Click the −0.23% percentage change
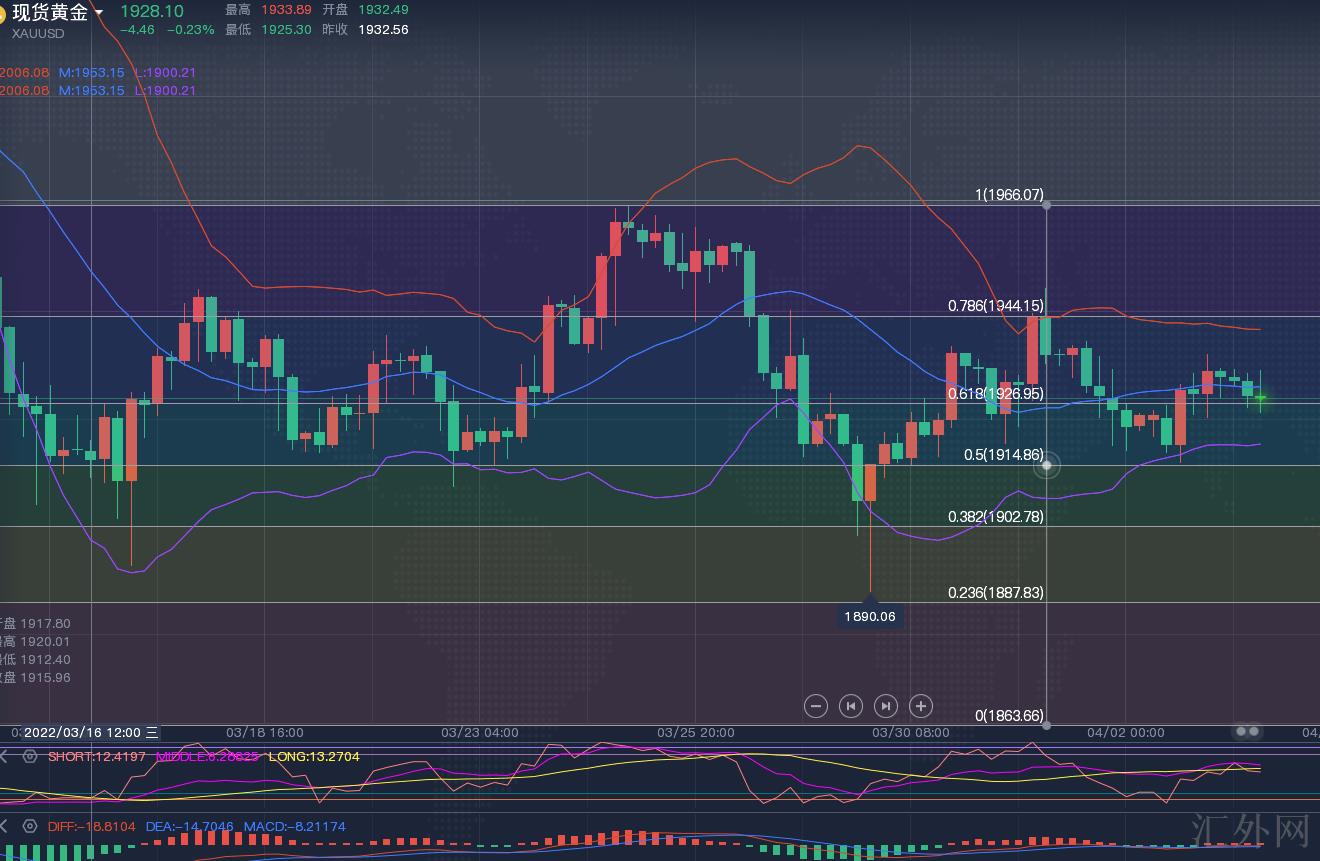The width and height of the screenshot is (1320, 861). coord(190,29)
